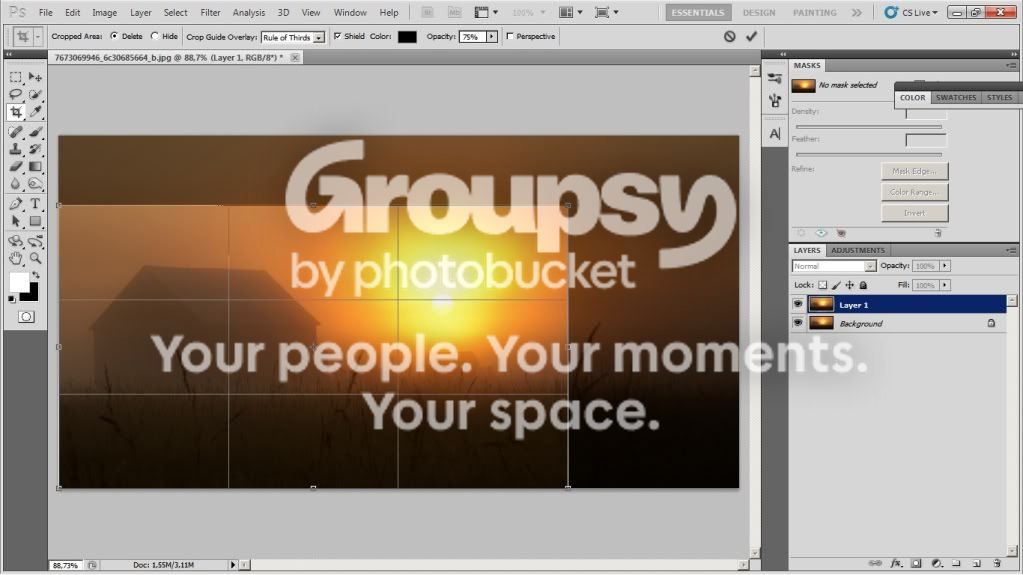Open the Image menu
This screenshot has height=575, width=1023.
coord(104,12)
